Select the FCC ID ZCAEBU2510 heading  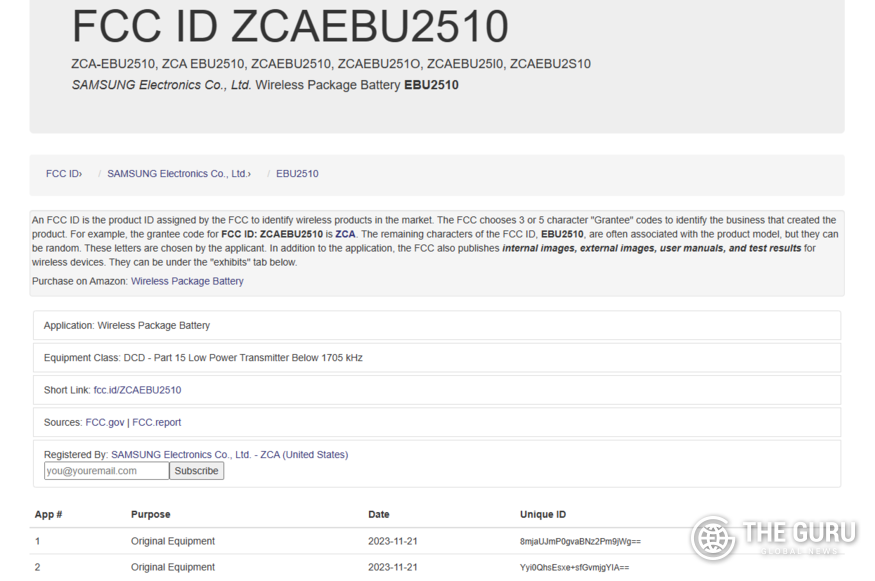pyautogui.click(x=290, y=26)
